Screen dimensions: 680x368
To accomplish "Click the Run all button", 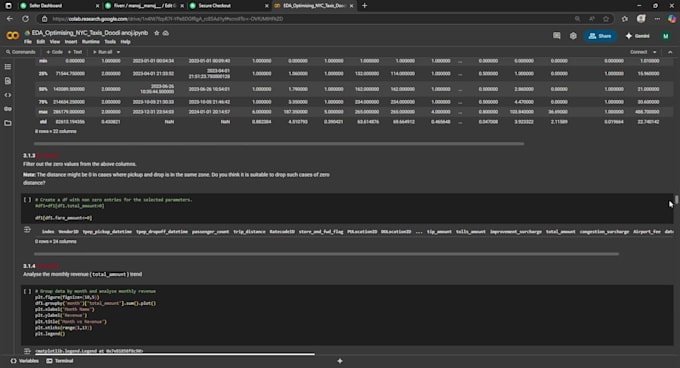I will pyautogui.click(x=102, y=52).
